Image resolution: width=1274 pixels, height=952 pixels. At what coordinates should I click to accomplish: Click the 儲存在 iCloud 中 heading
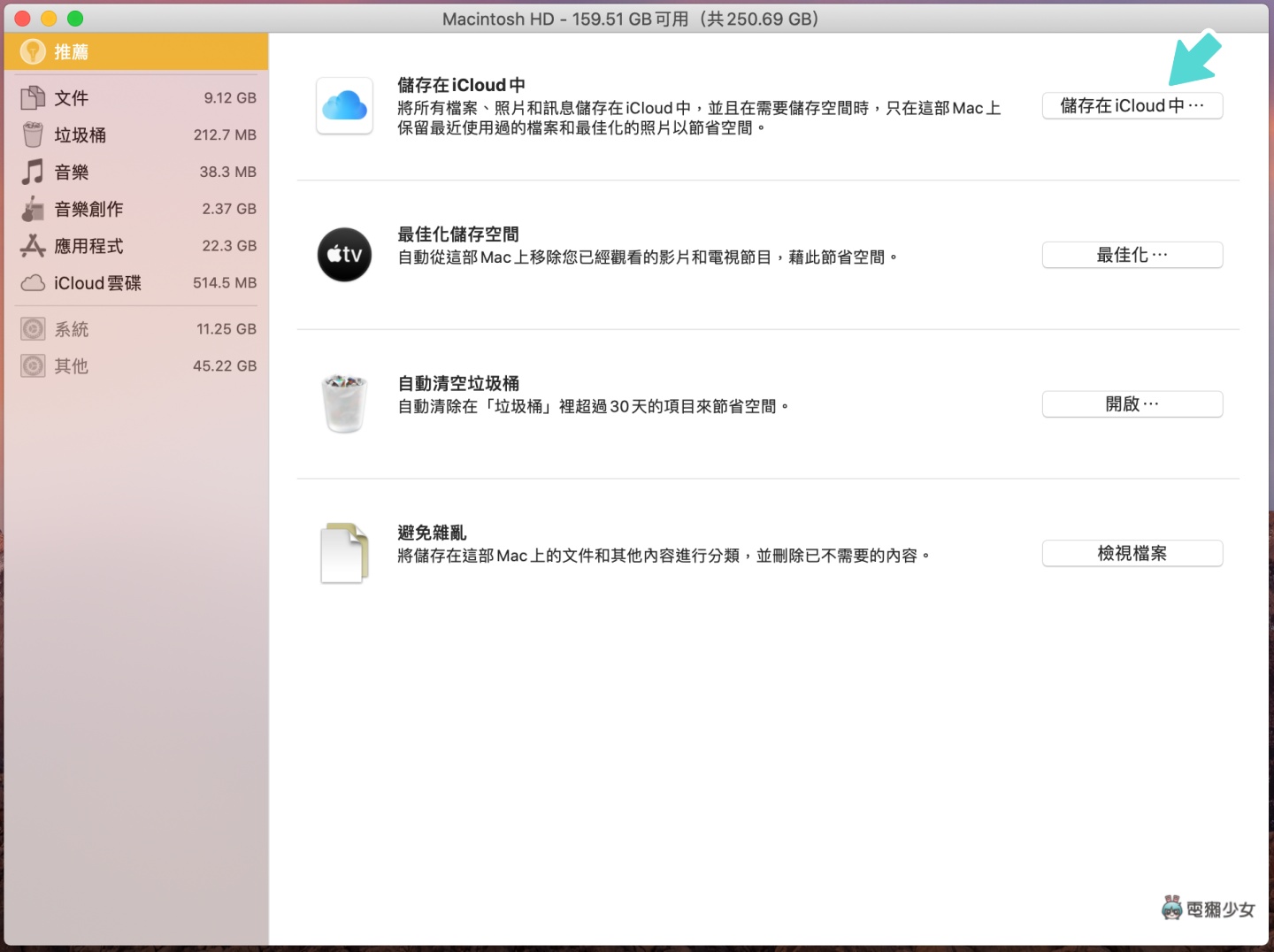tap(461, 85)
